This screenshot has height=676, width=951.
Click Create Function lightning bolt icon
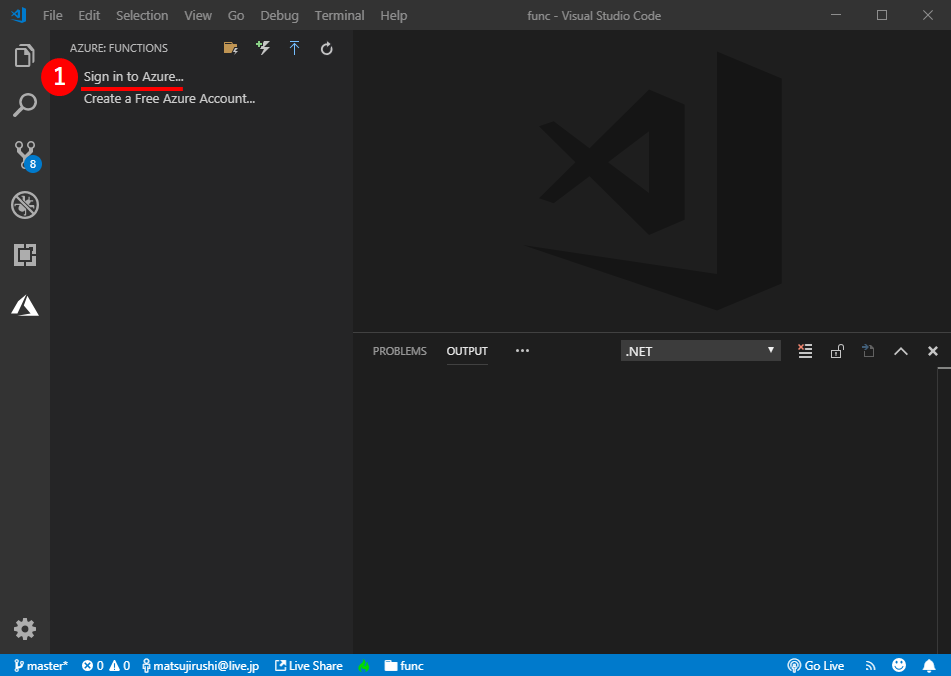coord(263,48)
